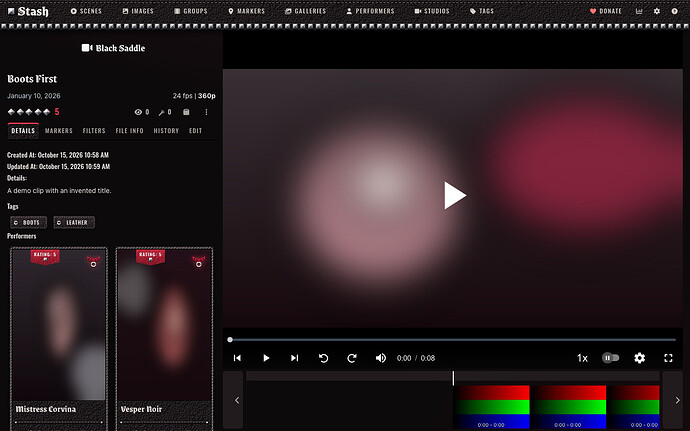This screenshot has height=431, width=690.
Task: Open the File Info tab
Action: pyautogui.click(x=129, y=131)
